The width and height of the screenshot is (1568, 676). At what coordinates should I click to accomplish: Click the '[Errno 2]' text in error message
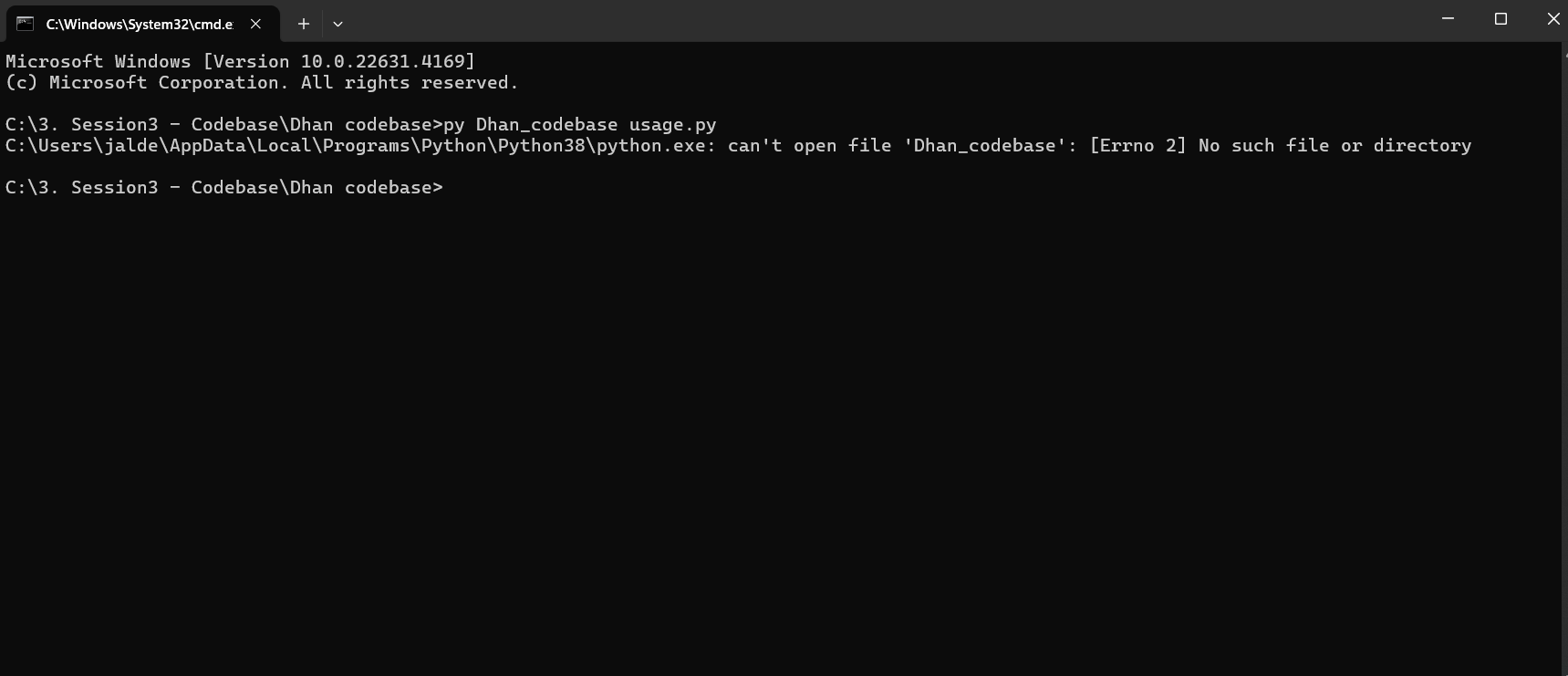coord(1138,145)
